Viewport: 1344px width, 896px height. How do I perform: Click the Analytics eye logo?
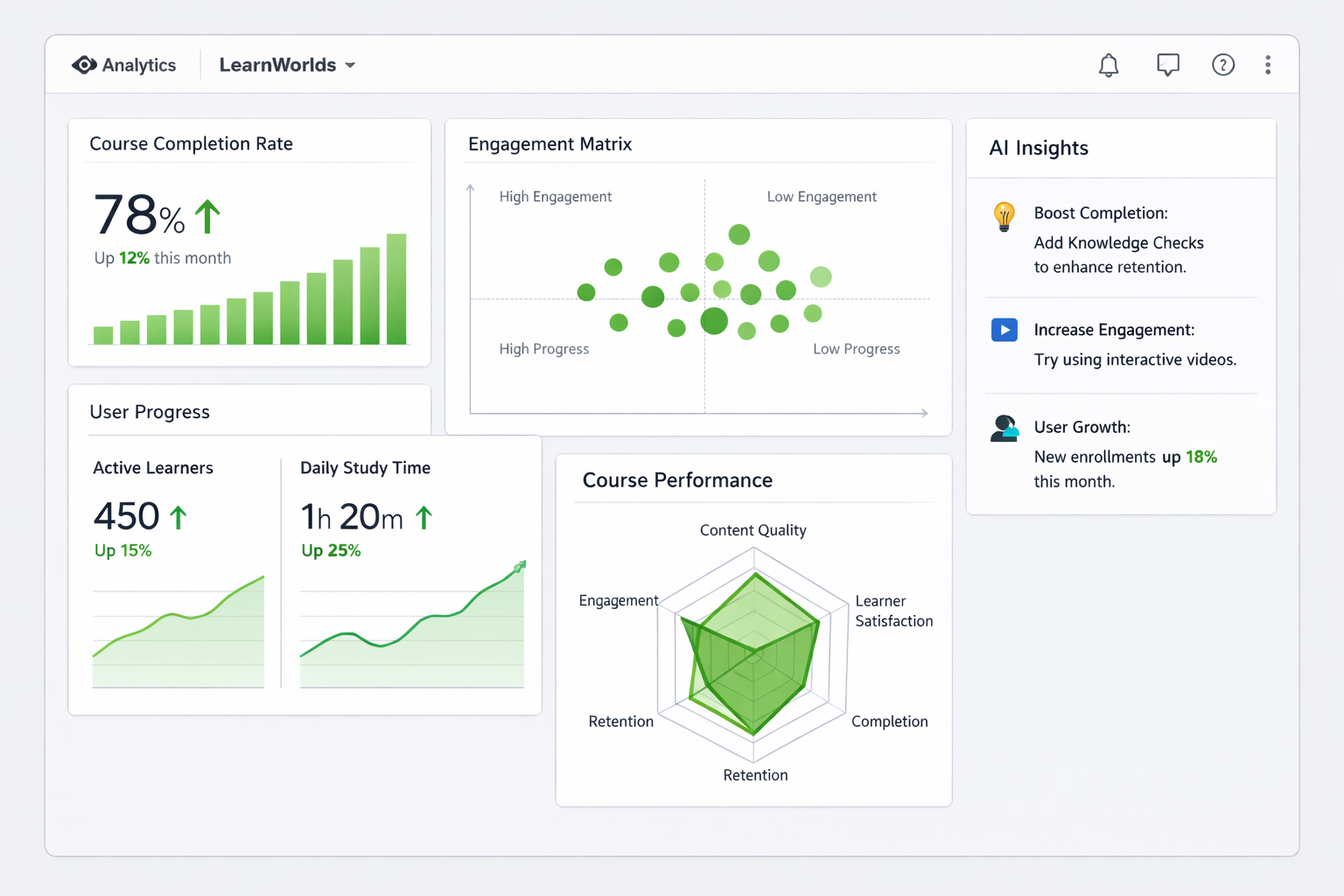click(x=84, y=64)
